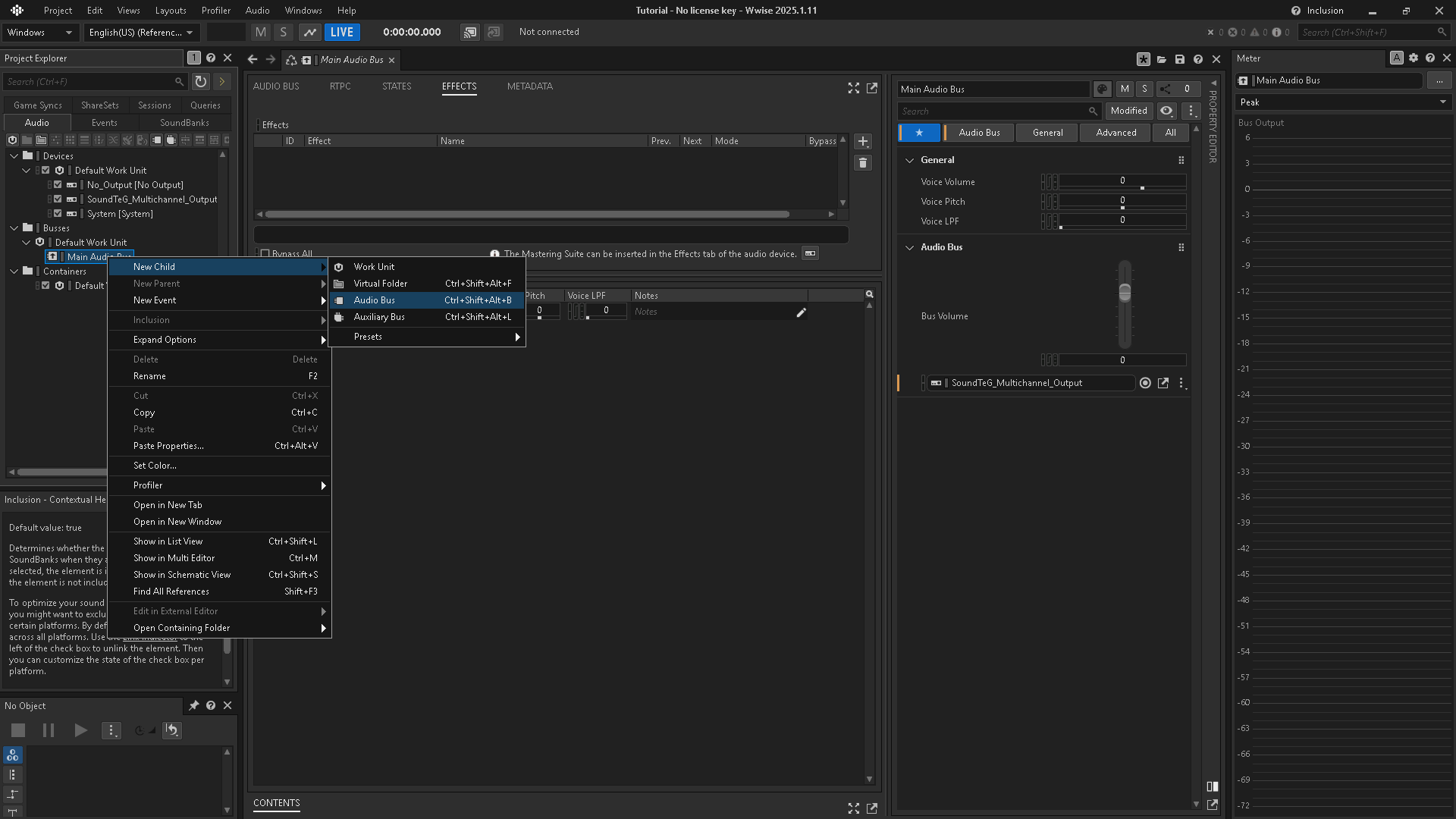This screenshot has height=819, width=1456.
Task: Open the Events tab in Project Explorer
Action: [105, 123]
